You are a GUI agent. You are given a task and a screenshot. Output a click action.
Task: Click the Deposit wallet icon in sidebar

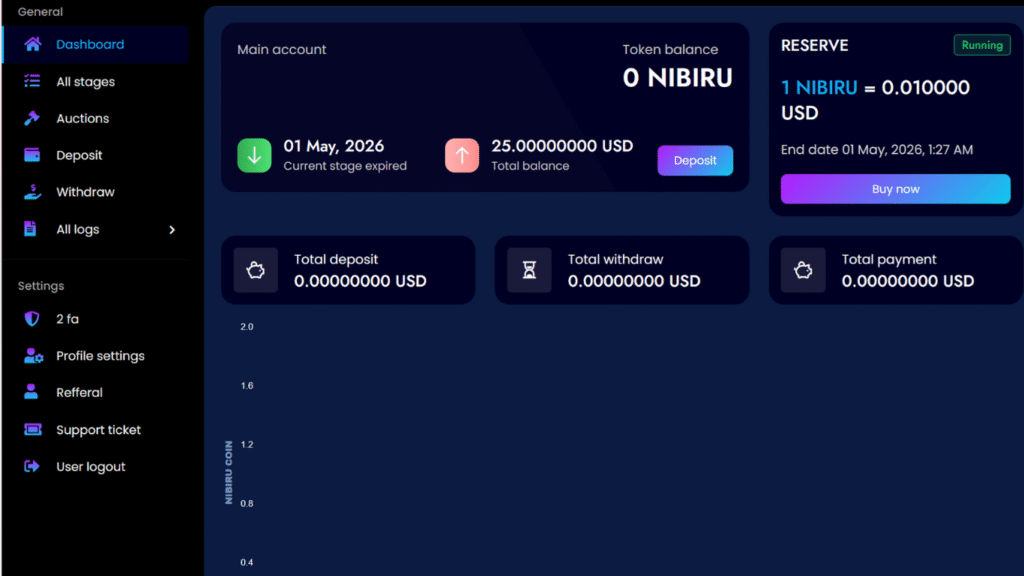pos(33,155)
